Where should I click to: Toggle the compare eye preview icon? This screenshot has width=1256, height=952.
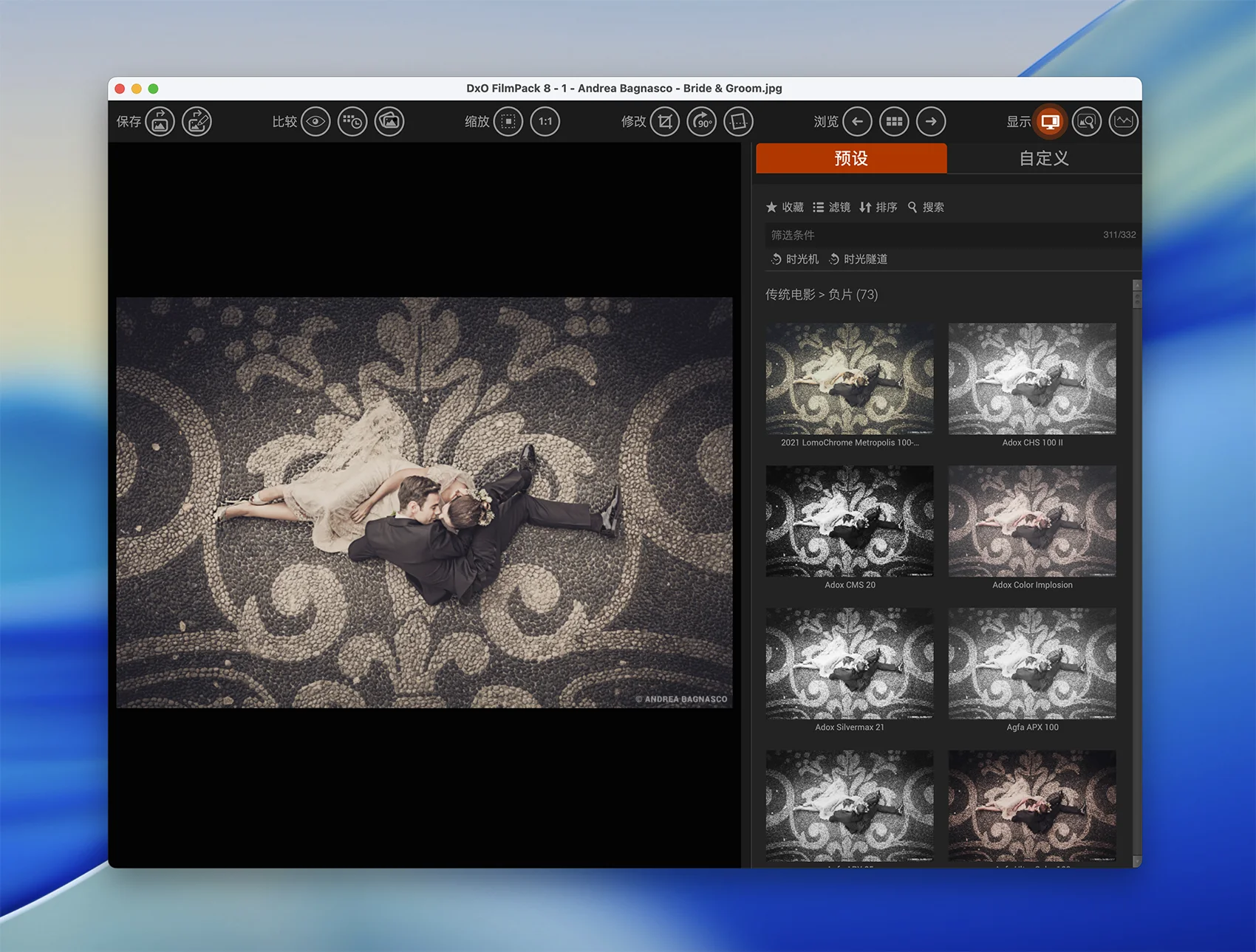click(315, 122)
